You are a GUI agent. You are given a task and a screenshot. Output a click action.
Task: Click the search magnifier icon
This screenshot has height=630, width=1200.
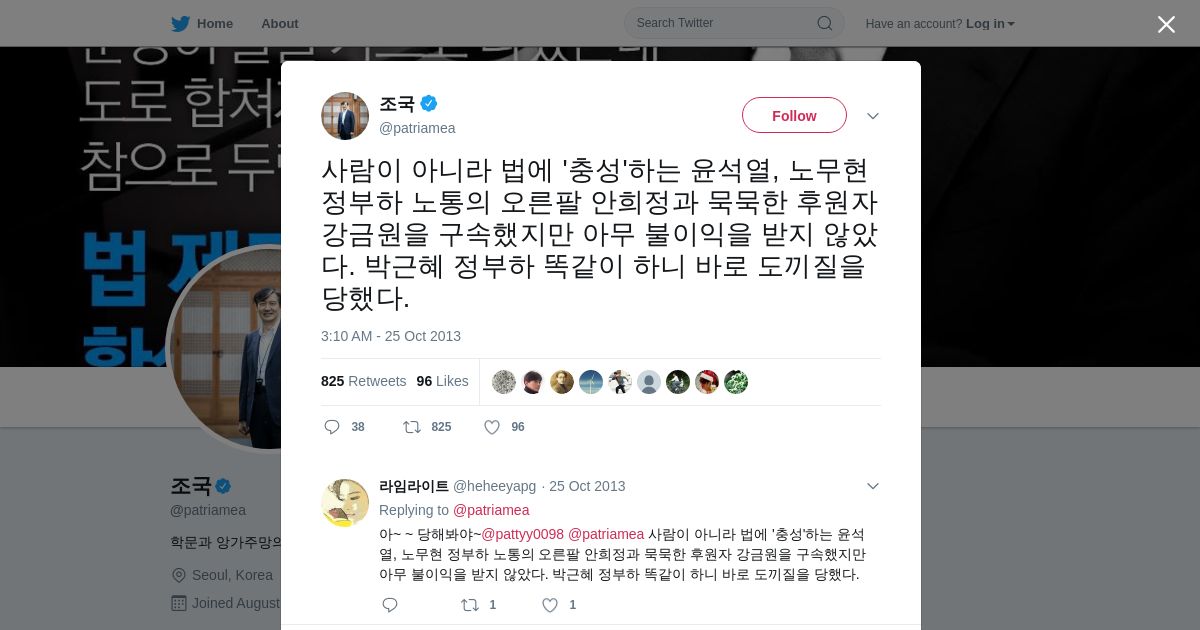click(824, 23)
